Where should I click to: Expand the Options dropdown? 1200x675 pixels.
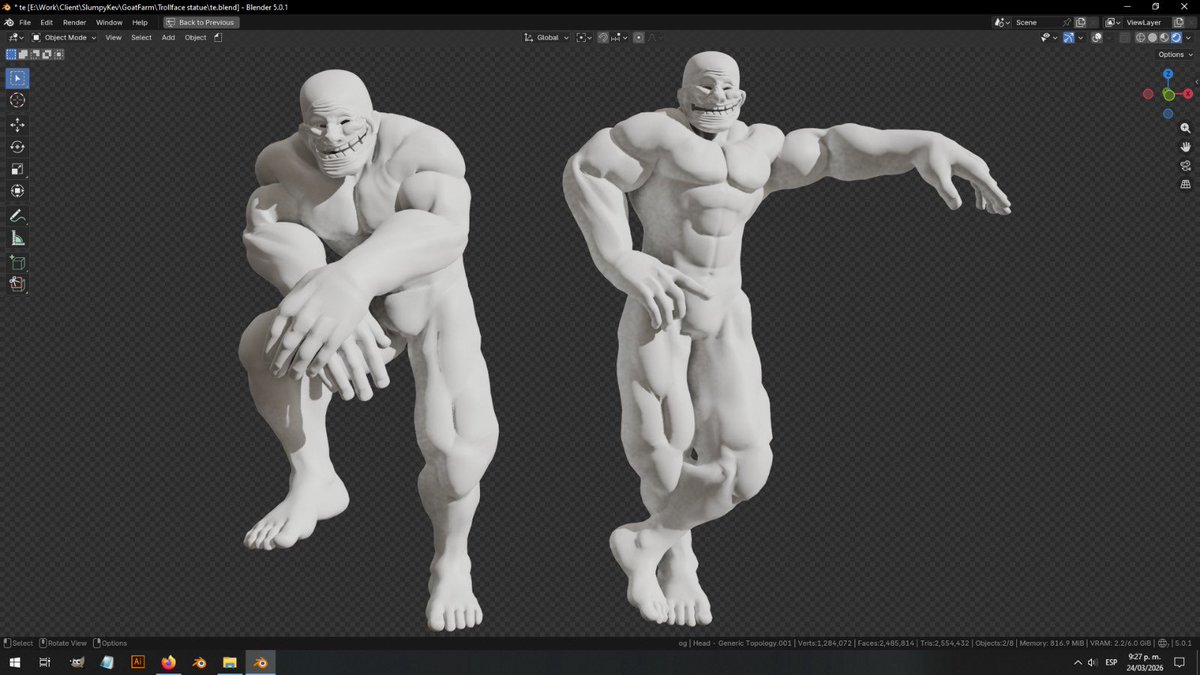(x=1174, y=54)
